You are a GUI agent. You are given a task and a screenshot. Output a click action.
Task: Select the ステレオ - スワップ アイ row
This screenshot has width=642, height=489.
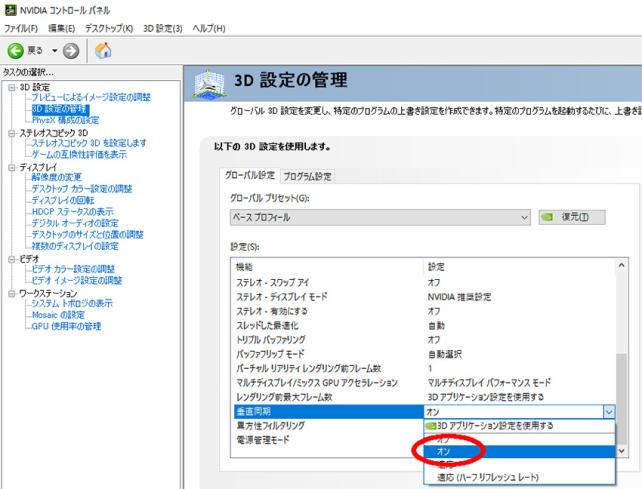tap(425, 283)
